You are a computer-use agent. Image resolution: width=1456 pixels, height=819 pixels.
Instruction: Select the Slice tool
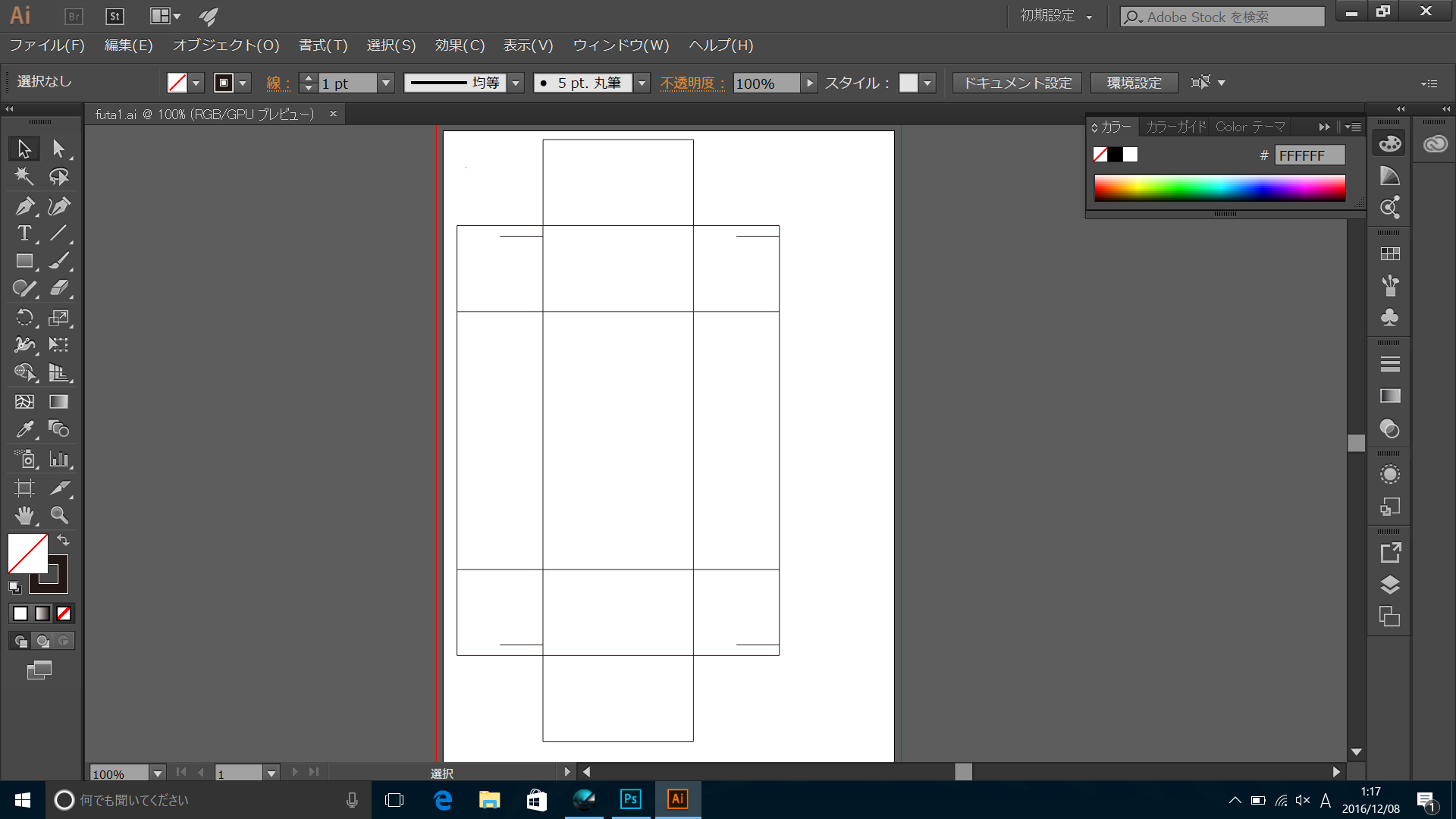click(59, 488)
